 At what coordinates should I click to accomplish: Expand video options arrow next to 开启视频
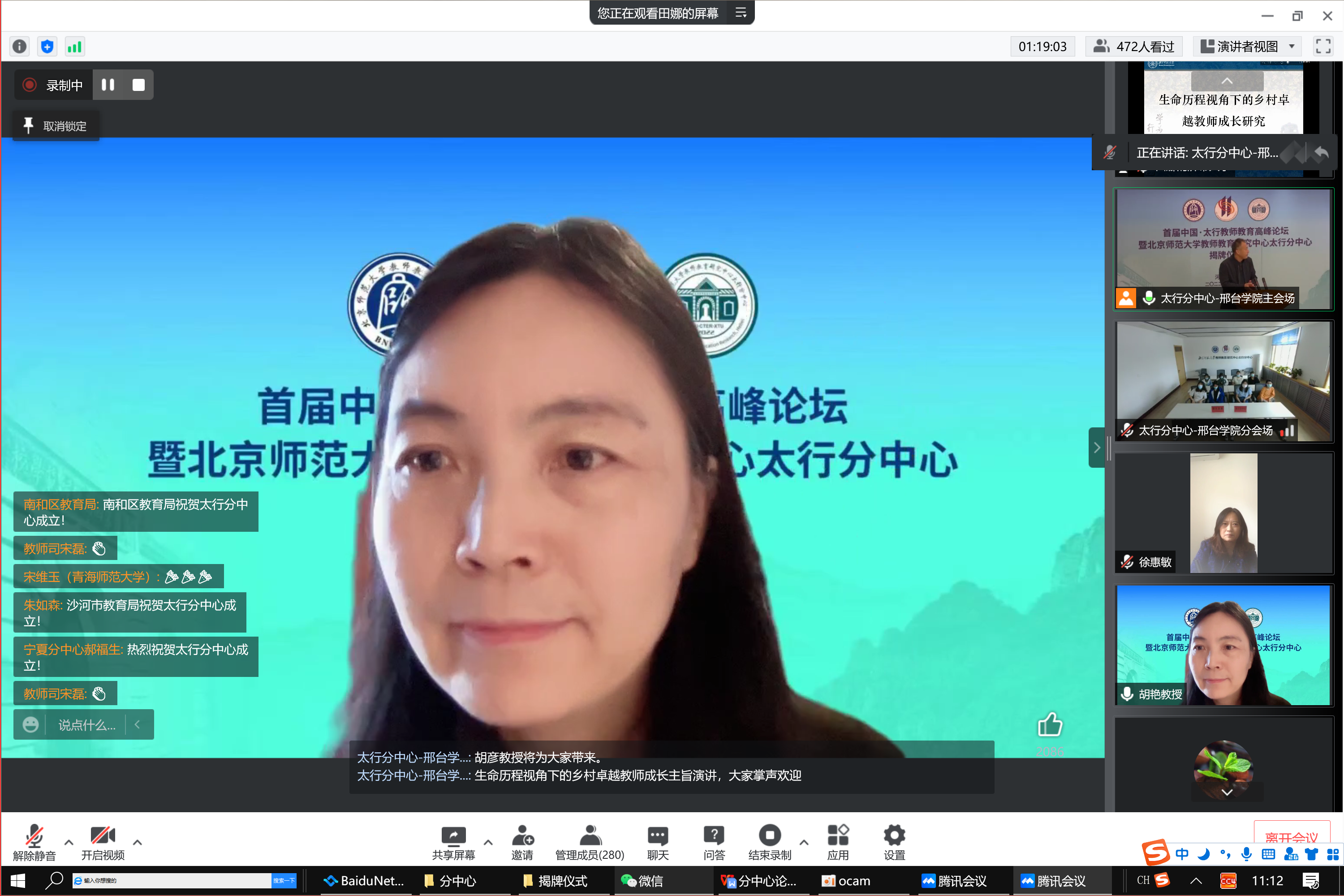tap(137, 842)
